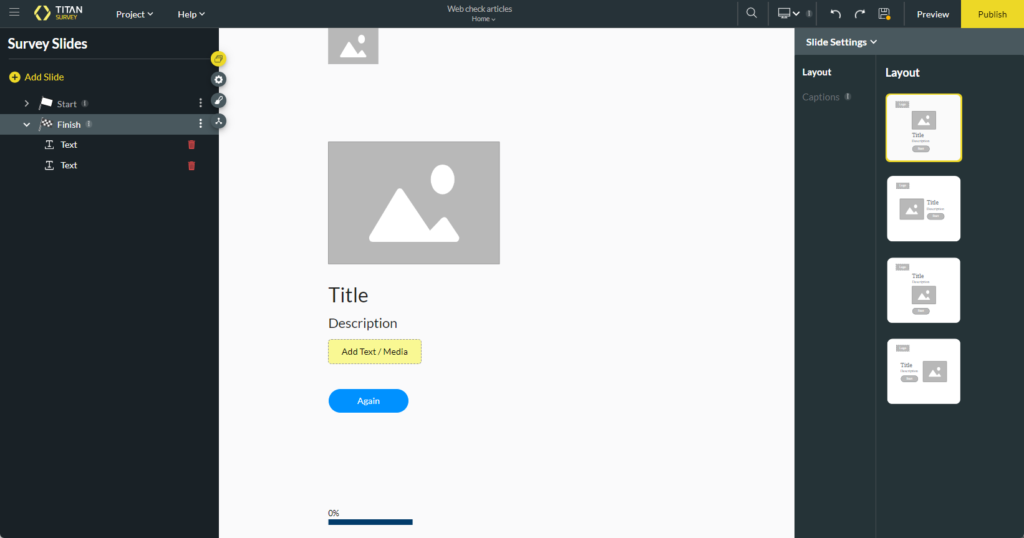
Task: Click the search magnifier icon
Action: (x=752, y=13)
